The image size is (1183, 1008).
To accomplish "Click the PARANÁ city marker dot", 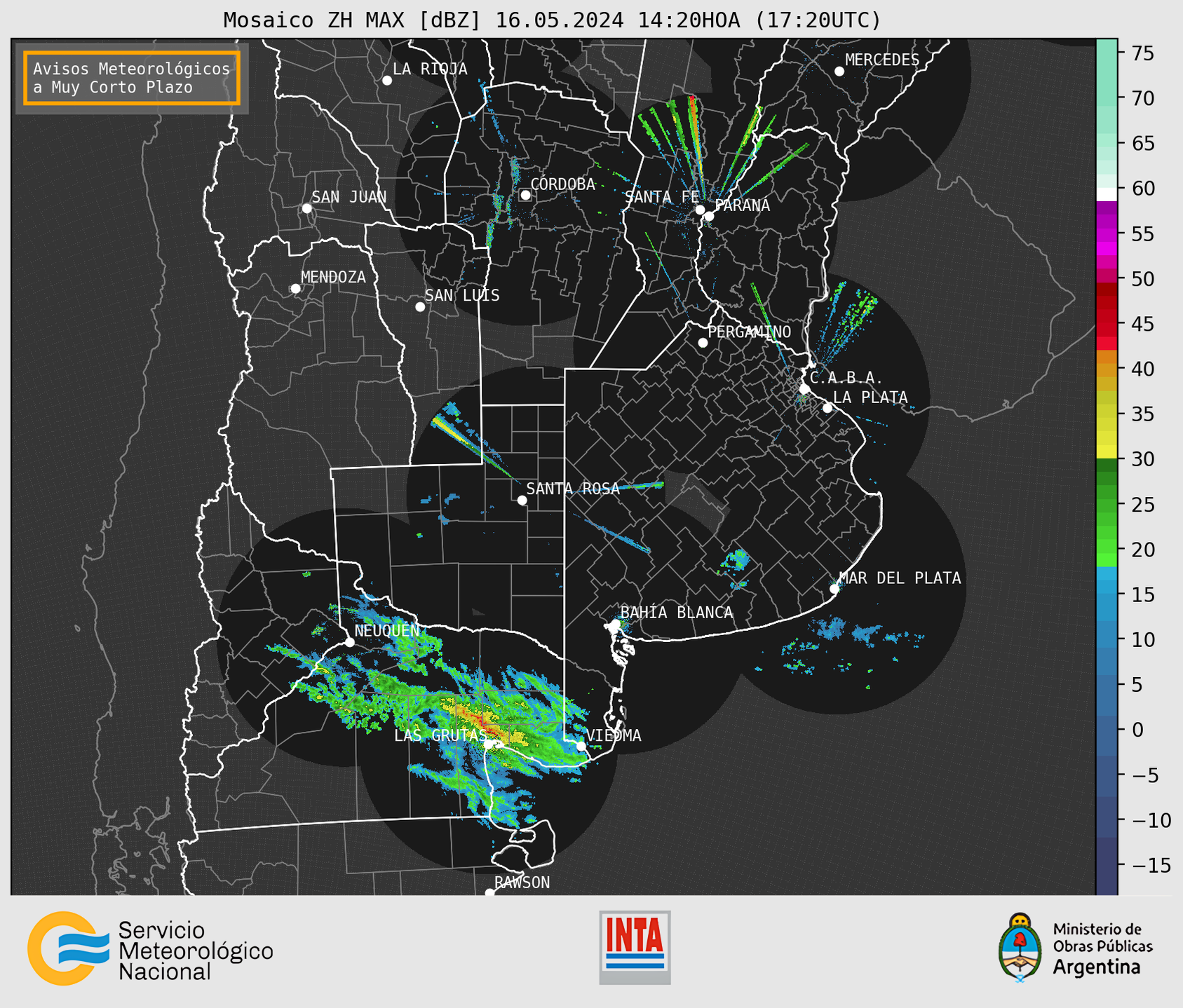I will (x=709, y=216).
